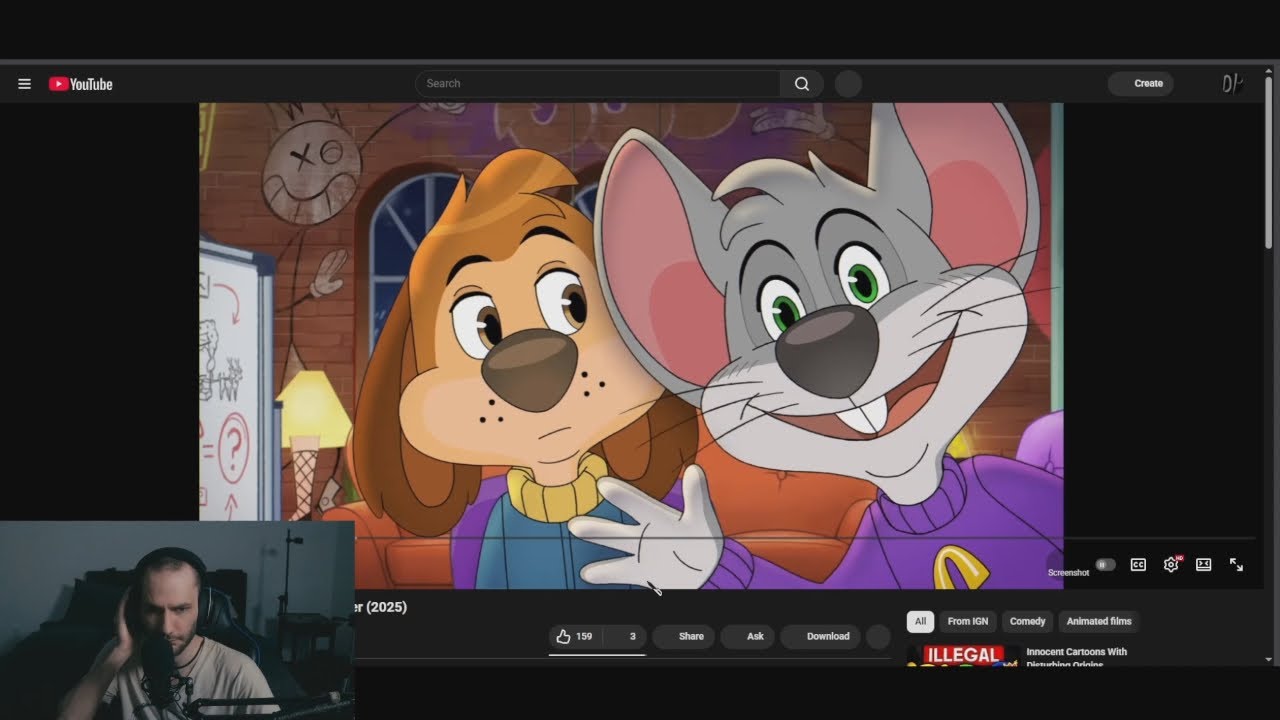Click the Ask button under the video

(x=747, y=636)
